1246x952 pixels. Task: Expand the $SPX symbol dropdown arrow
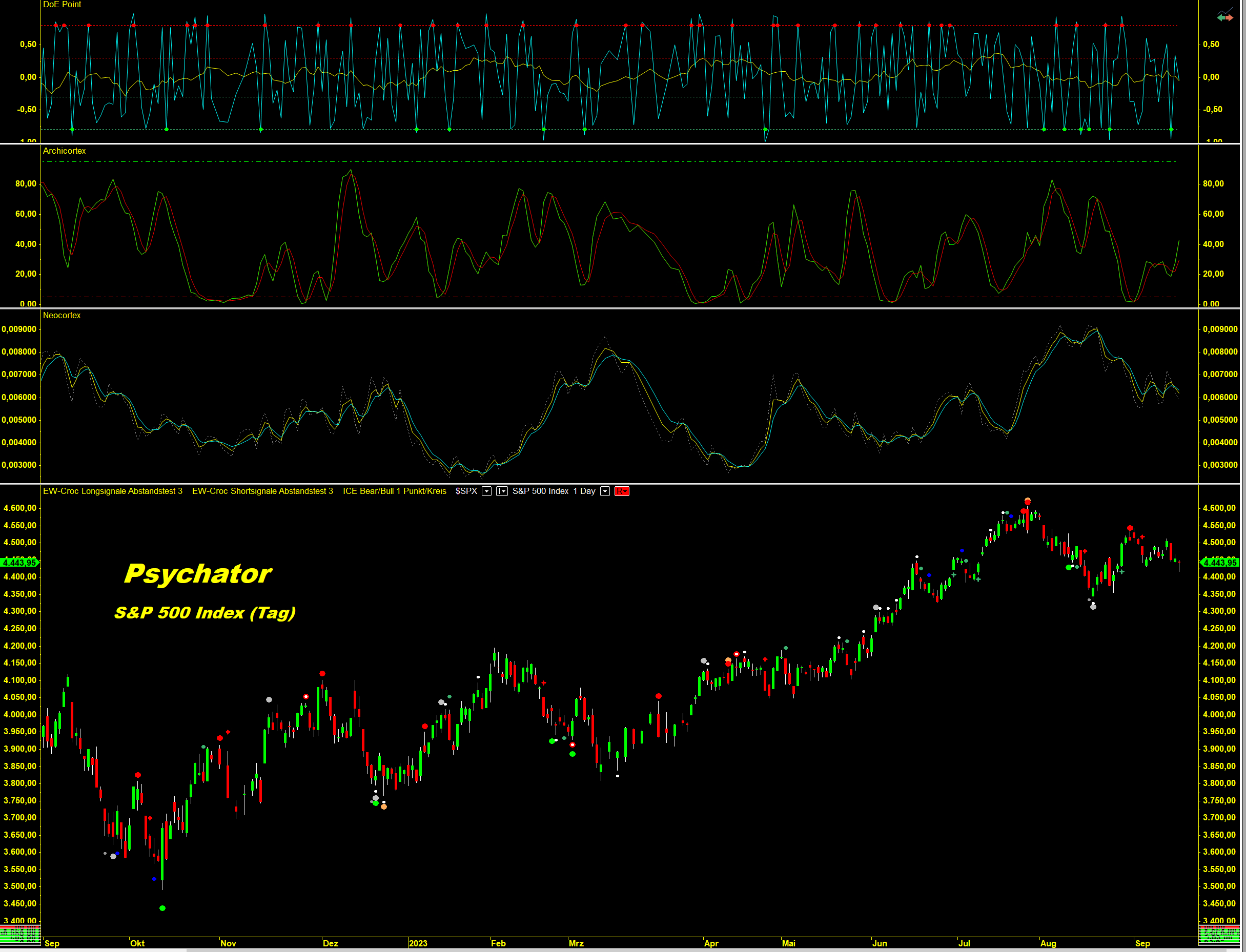(x=486, y=491)
